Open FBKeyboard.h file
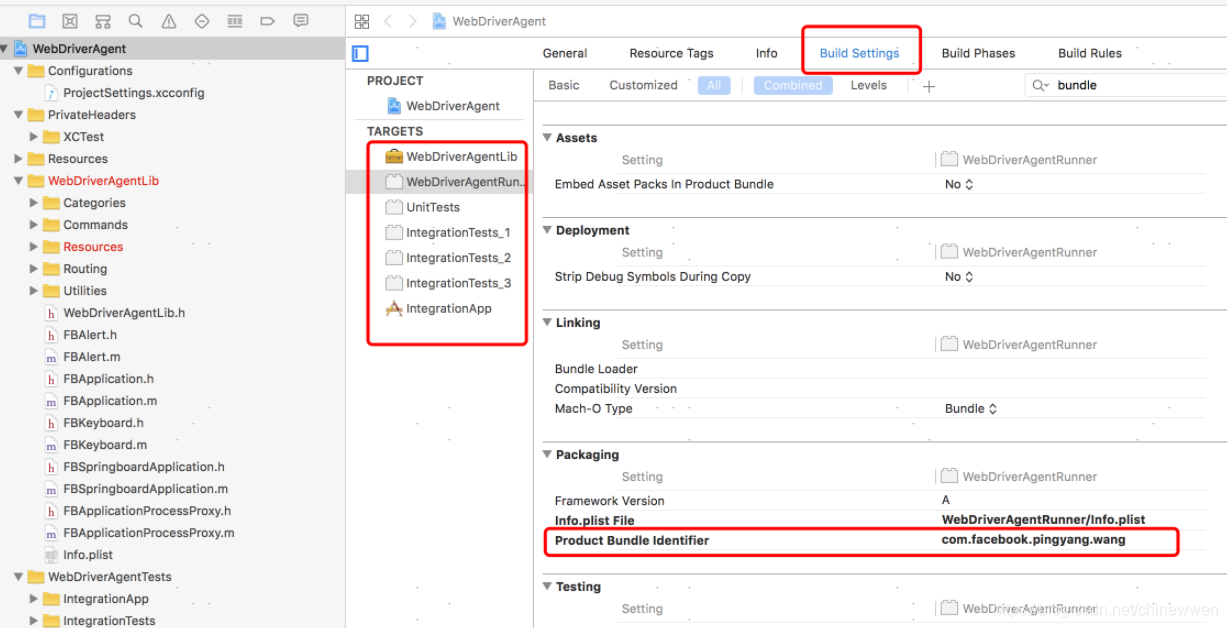This screenshot has height=628, width=1227. point(94,423)
